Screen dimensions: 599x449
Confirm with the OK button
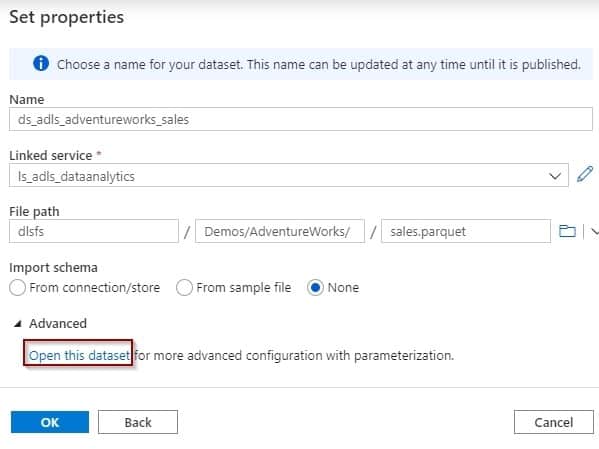tap(50, 422)
